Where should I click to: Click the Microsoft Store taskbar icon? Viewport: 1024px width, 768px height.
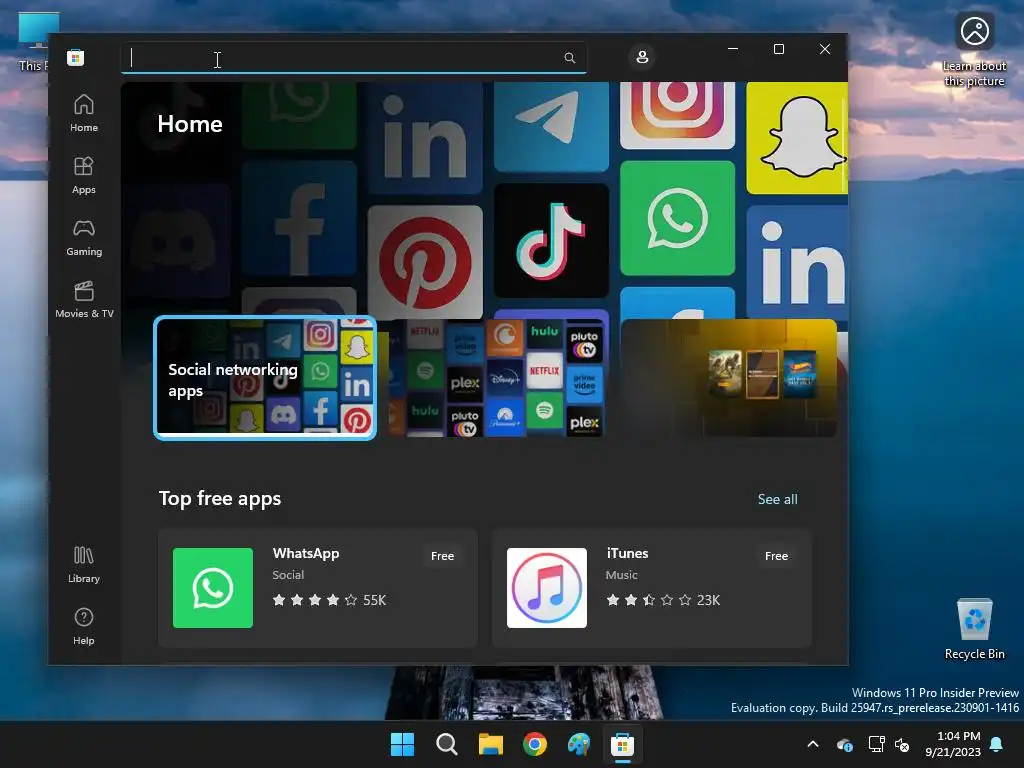pyautogui.click(x=622, y=744)
